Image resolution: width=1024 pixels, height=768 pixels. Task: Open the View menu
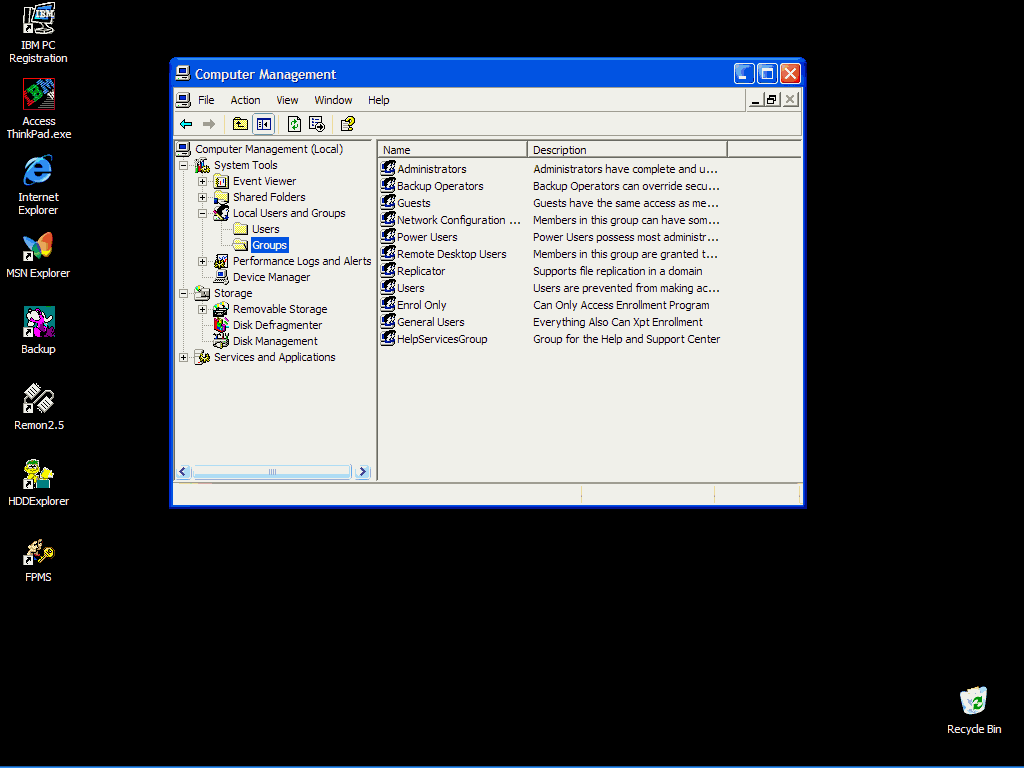click(x=287, y=100)
